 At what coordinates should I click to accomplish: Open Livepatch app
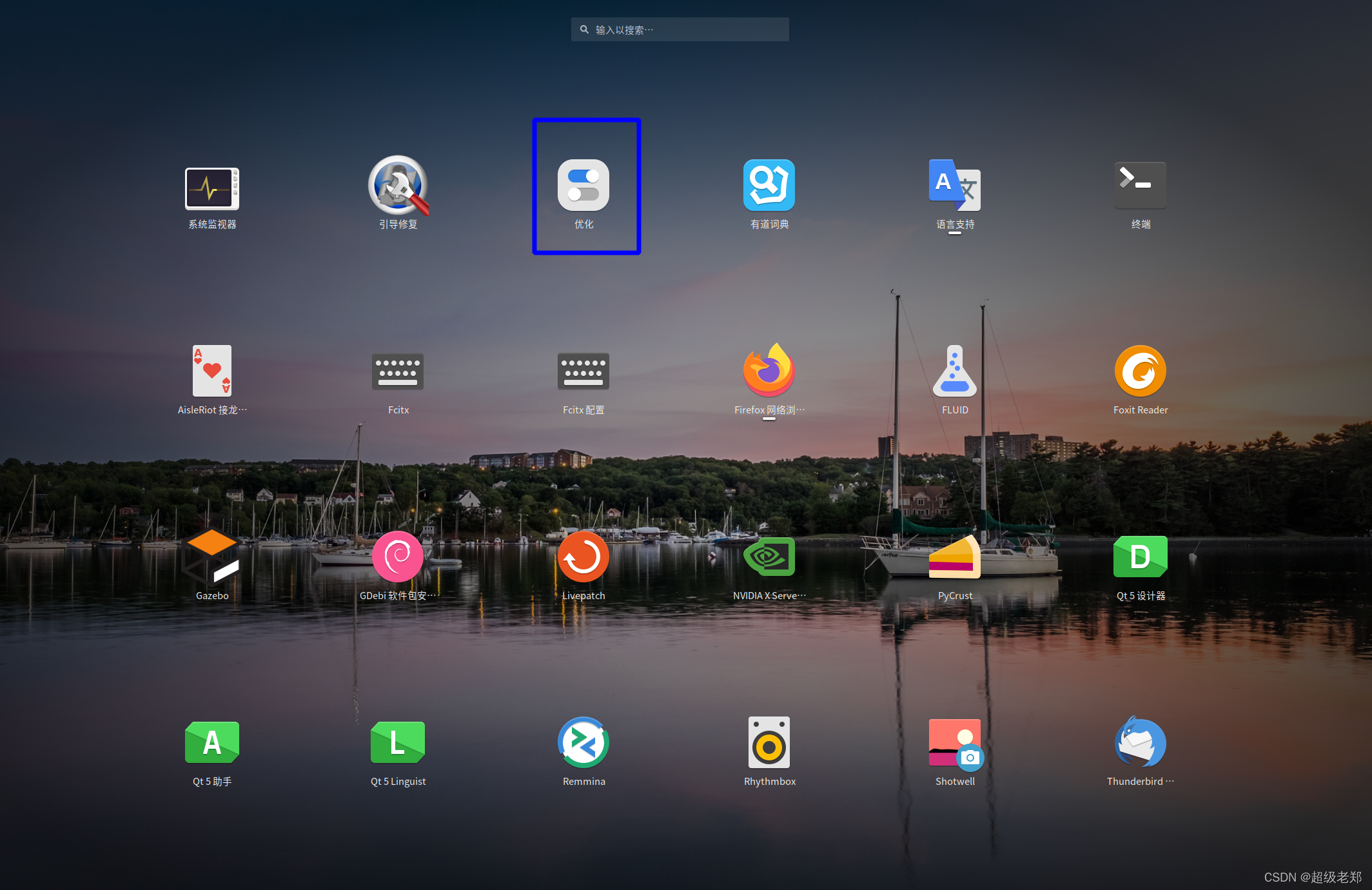tap(583, 557)
